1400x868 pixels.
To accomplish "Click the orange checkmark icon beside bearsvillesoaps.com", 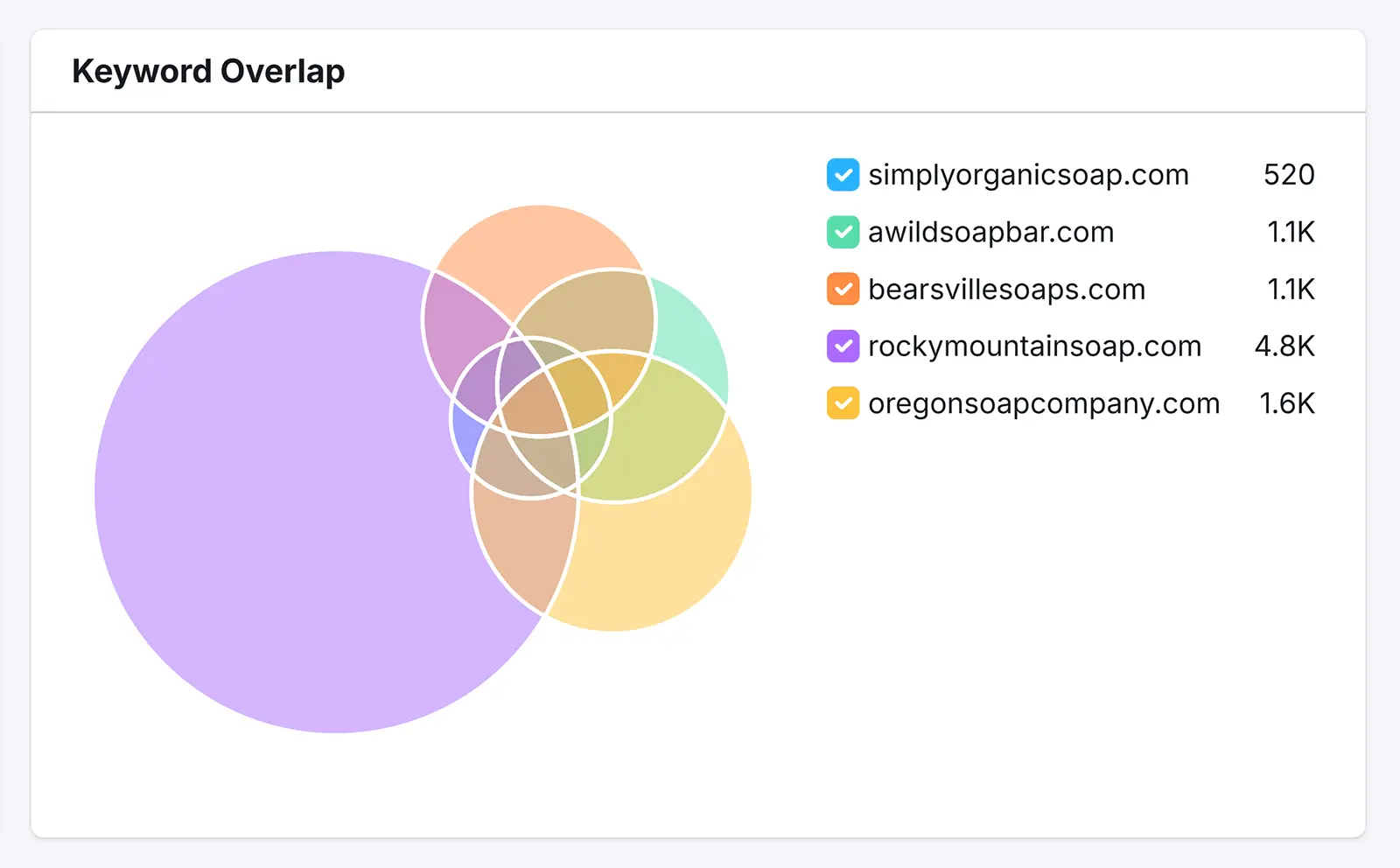I will (x=842, y=289).
